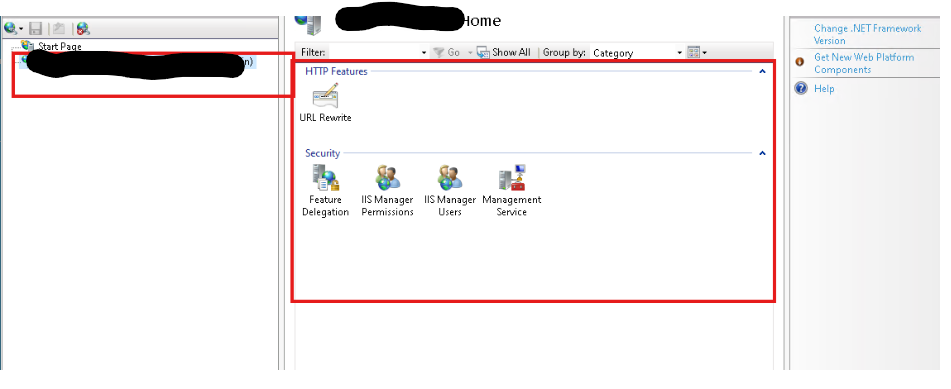Open dropdown arrow next to connect globe
Screen dimensions: 951x389
pyautogui.click(x=21, y=29)
